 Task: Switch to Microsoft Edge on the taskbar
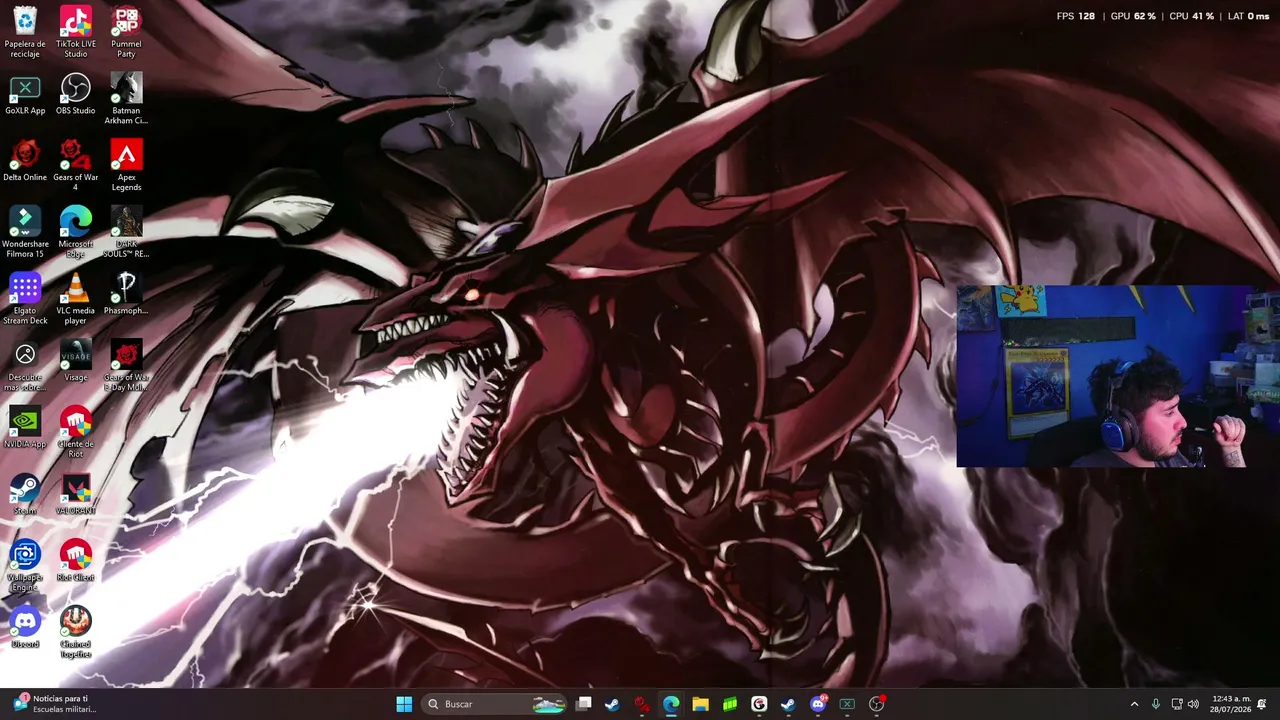point(671,704)
